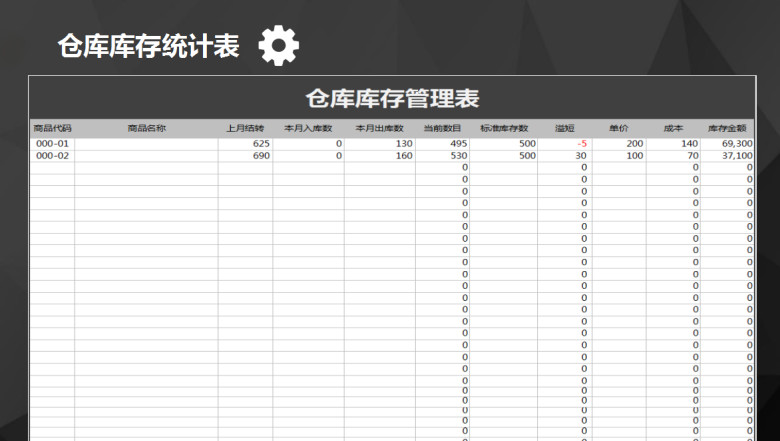
Task: Click the 本月入库数 cell 0 in row 000-02
Action: [x=308, y=156]
